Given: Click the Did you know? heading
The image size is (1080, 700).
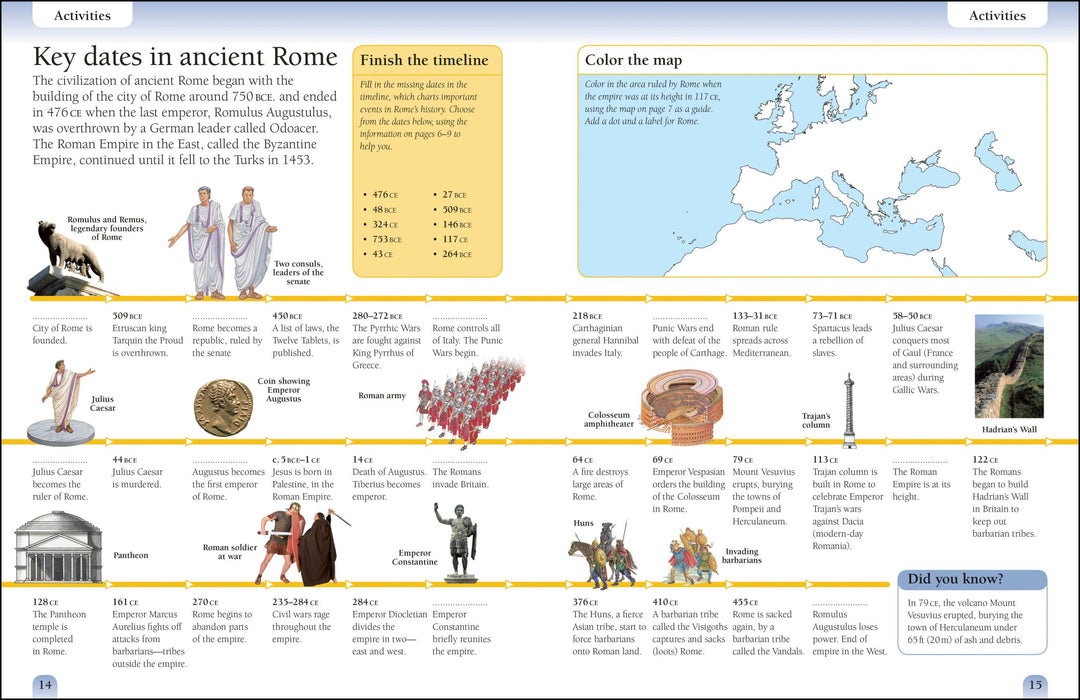Looking at the screenshot, I should [955, 579].
